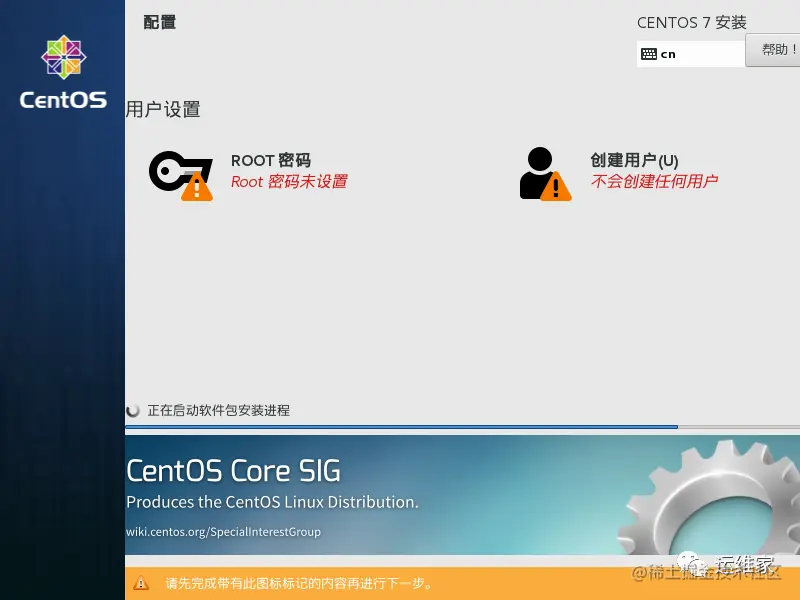Image resolution: width=800 pixels, height=600 pixels.
Task: Select the 配置 header at the top
Action: pos(160,22)
